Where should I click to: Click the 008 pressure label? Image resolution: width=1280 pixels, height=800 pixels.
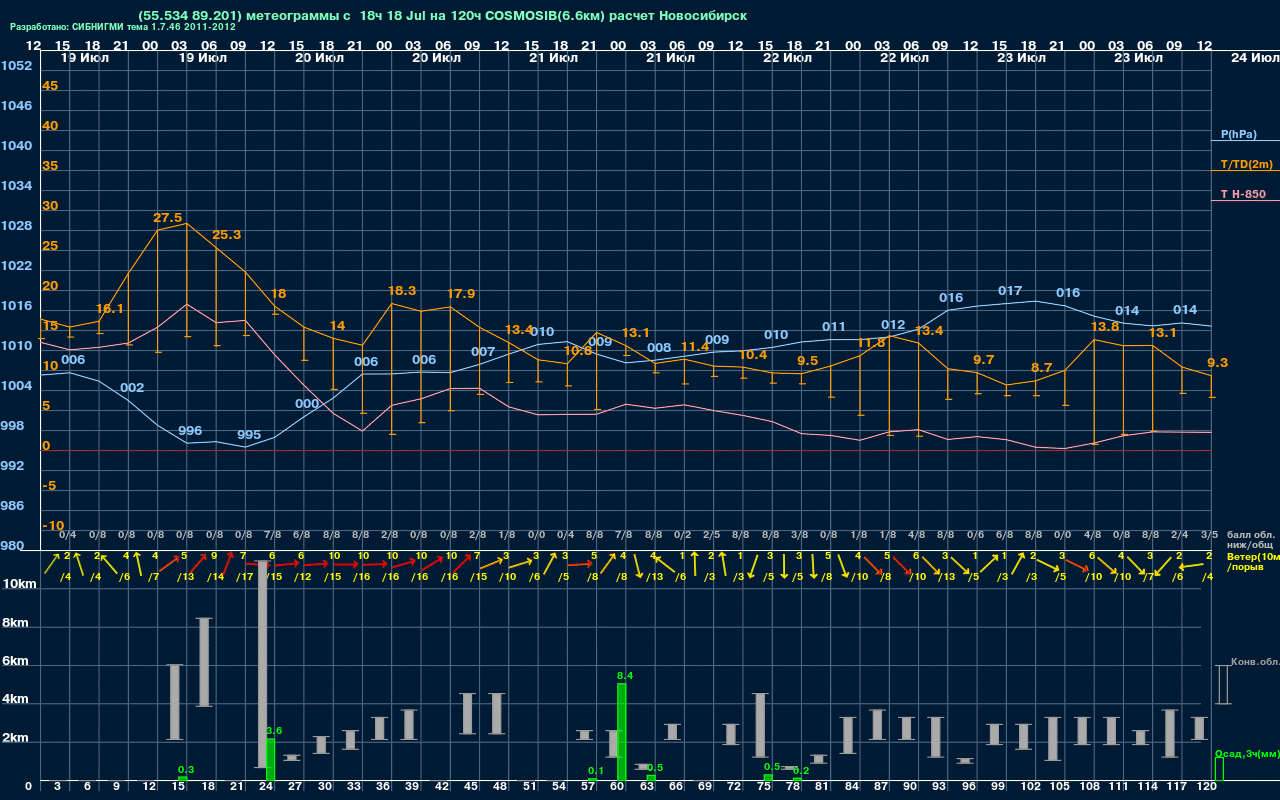659,348
